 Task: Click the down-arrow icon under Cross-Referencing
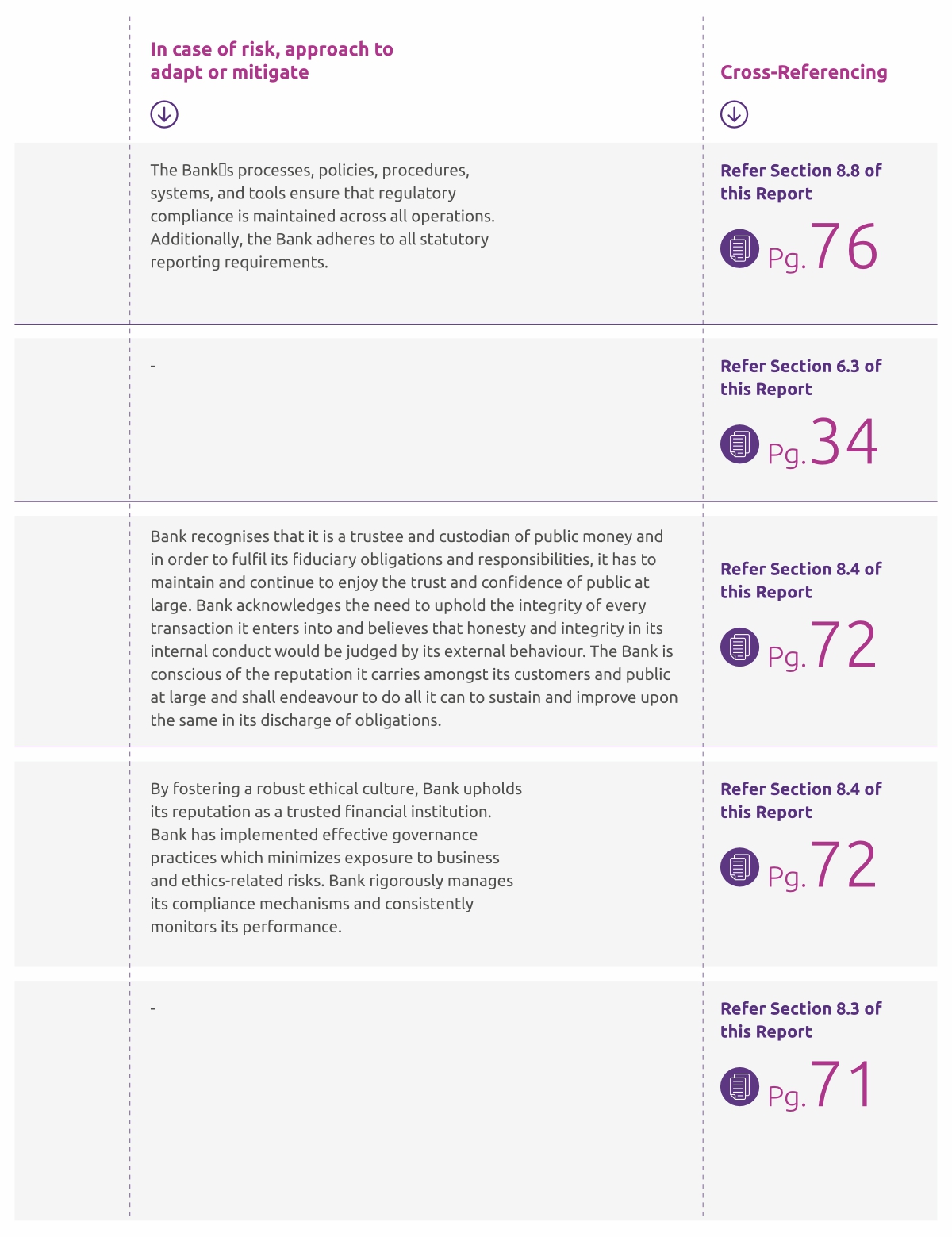[734, 114]
